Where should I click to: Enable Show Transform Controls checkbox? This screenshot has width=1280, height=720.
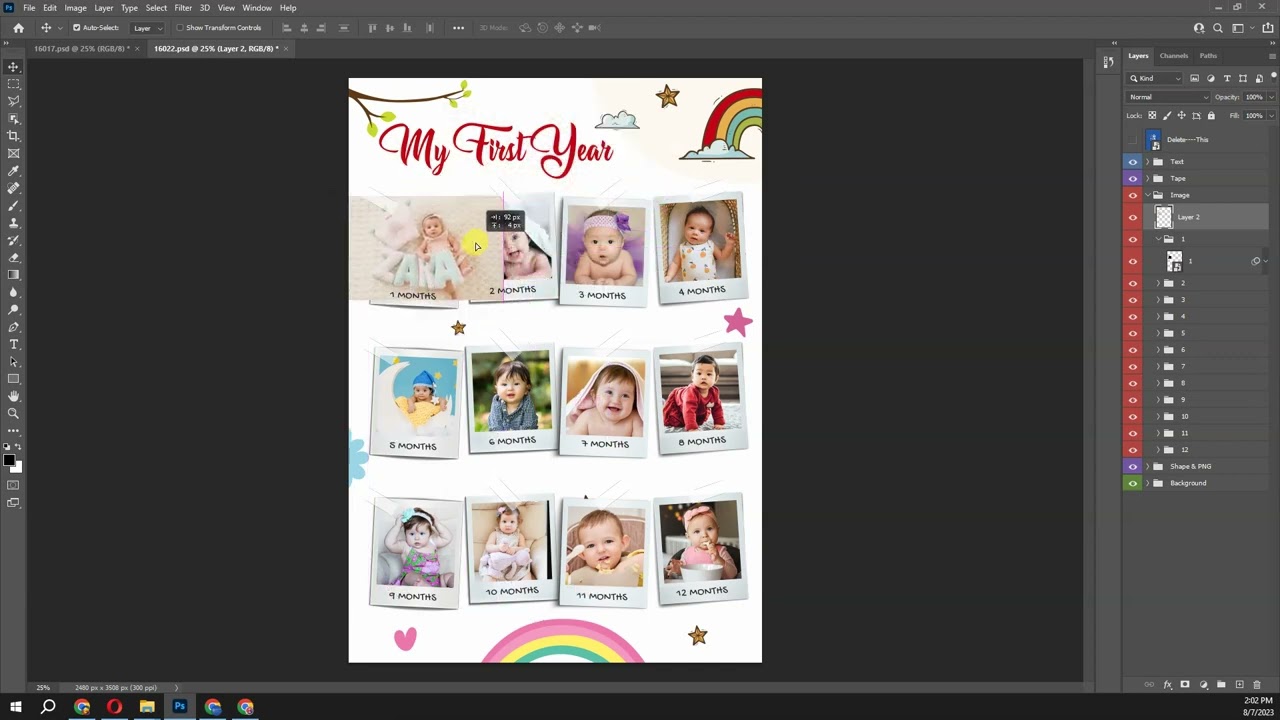click(x=180, y=28)
